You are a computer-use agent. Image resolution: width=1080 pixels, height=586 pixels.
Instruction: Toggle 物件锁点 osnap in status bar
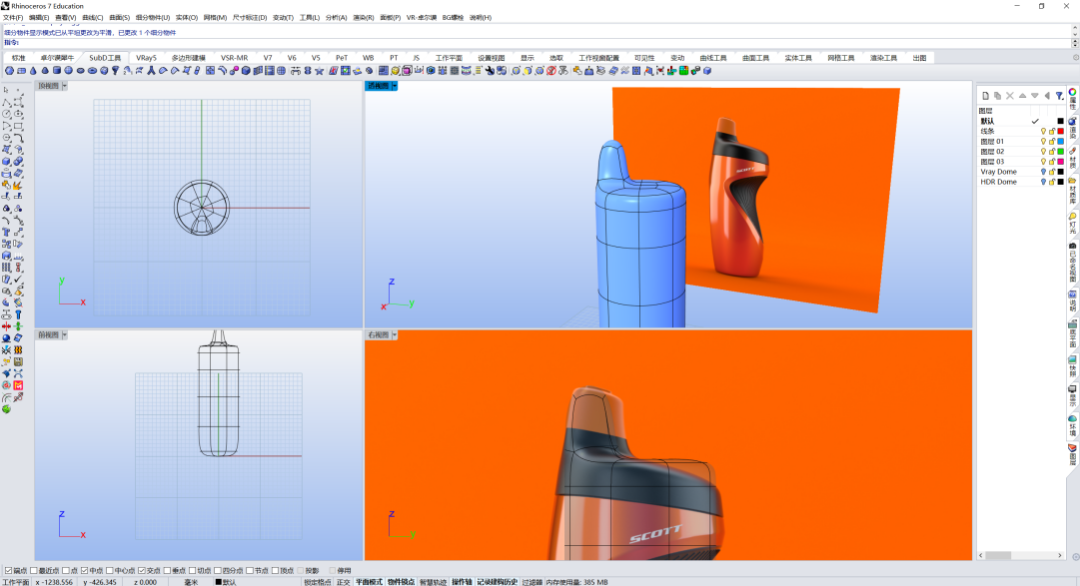[401, 582]
